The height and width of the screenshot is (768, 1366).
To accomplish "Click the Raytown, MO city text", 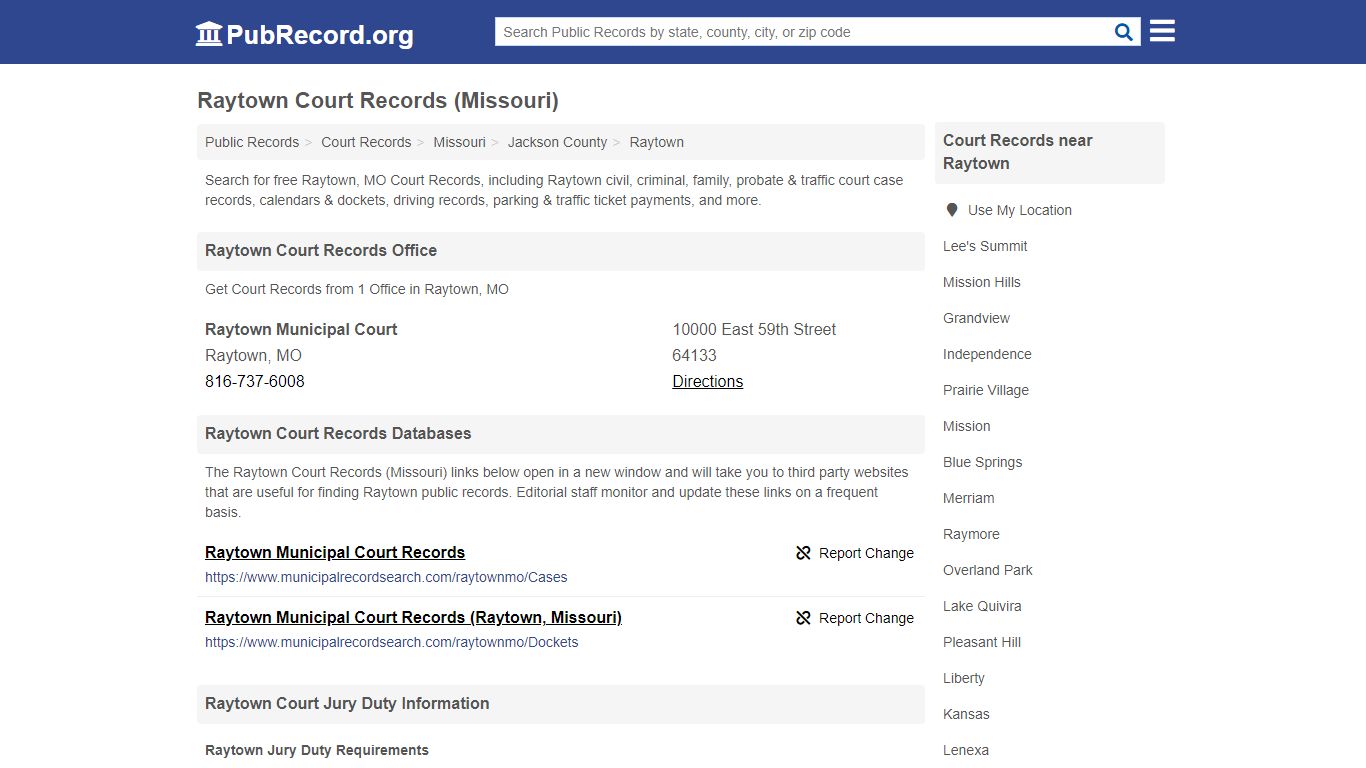I will pos(253,355).
